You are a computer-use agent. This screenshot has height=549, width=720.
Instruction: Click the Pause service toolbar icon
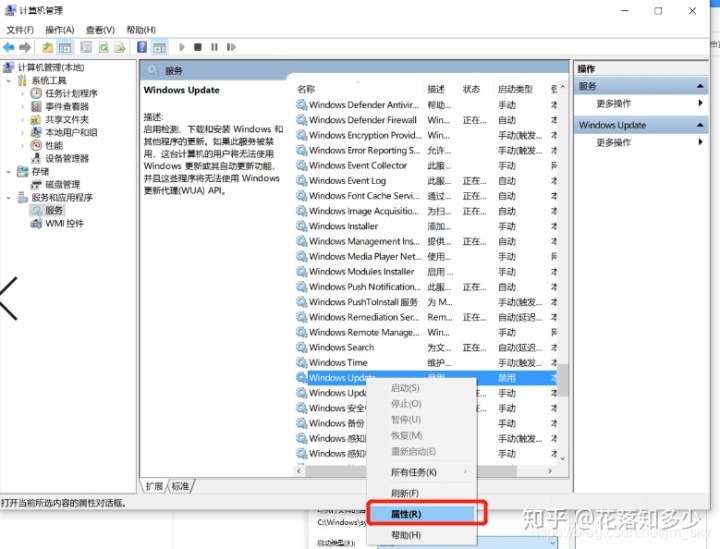tap(214, 47)
